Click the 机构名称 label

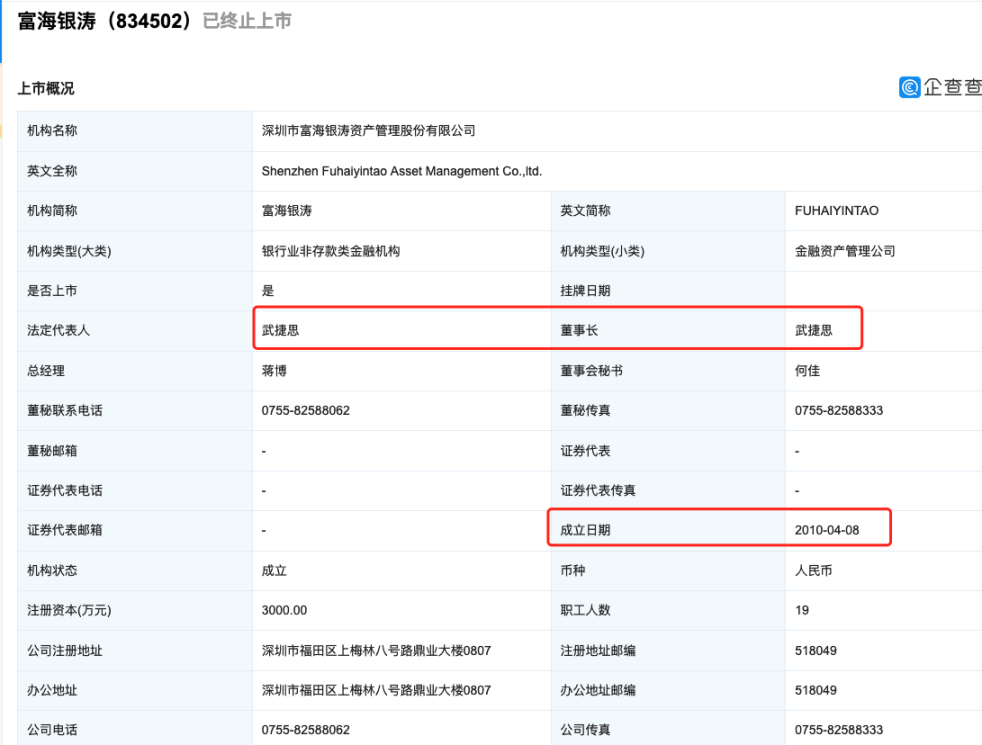(x=52, y=131)
